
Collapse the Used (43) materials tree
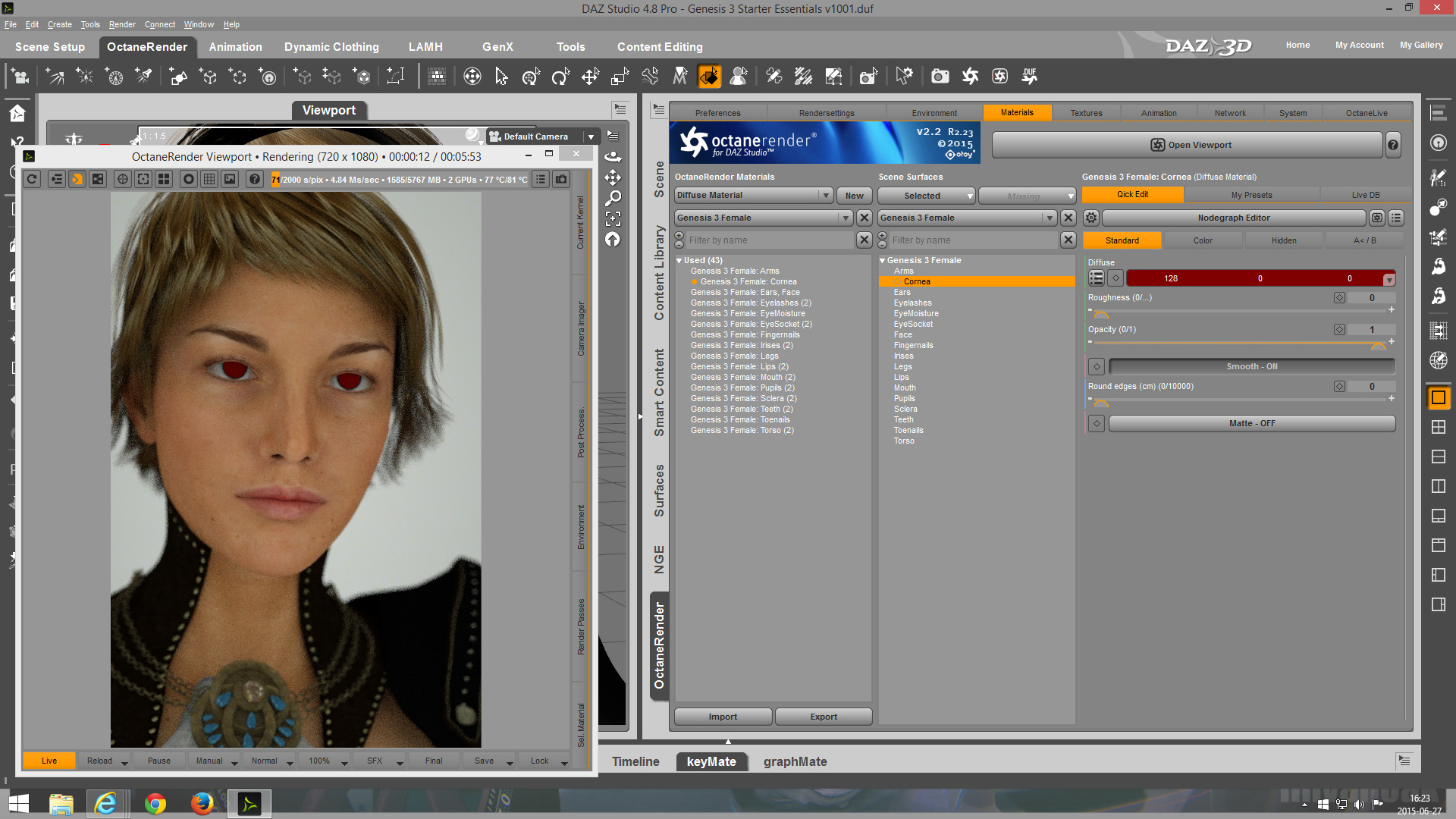(679, 260)
